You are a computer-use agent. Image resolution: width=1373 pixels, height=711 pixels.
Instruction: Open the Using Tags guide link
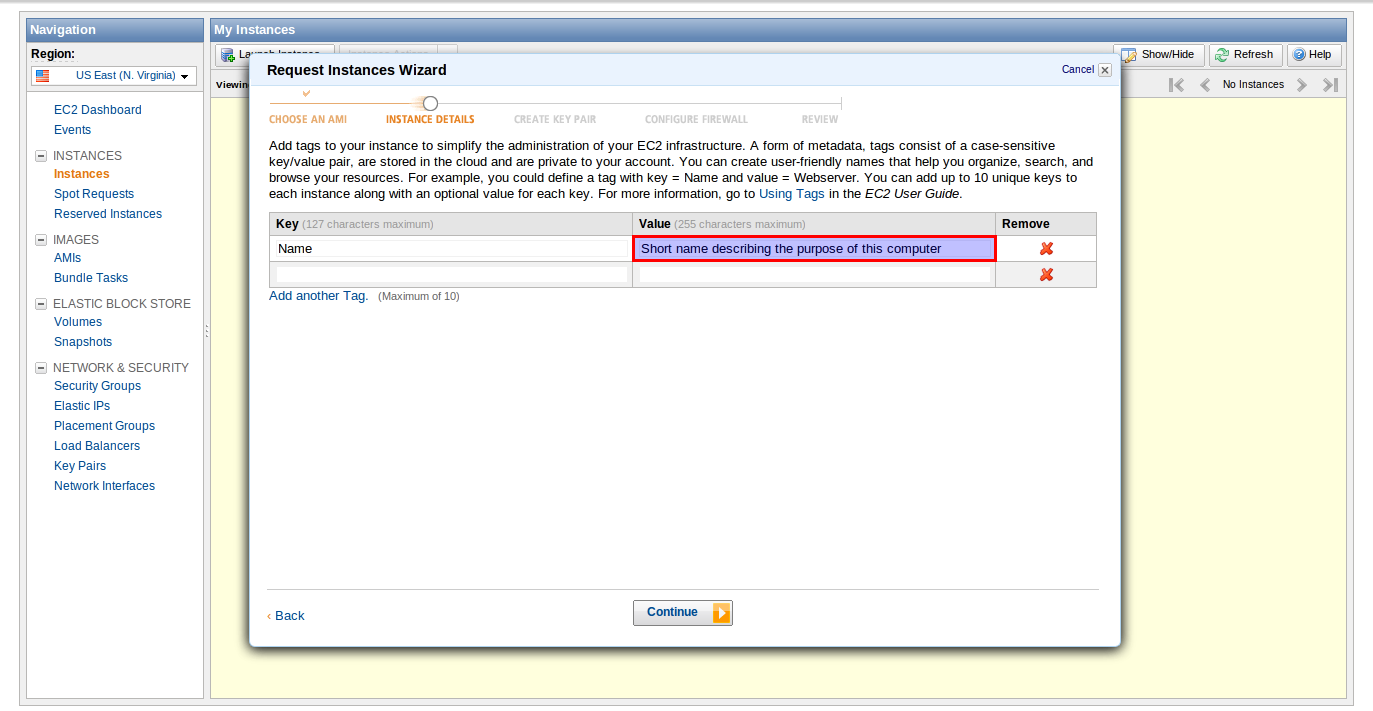click(x=792, y=194)
